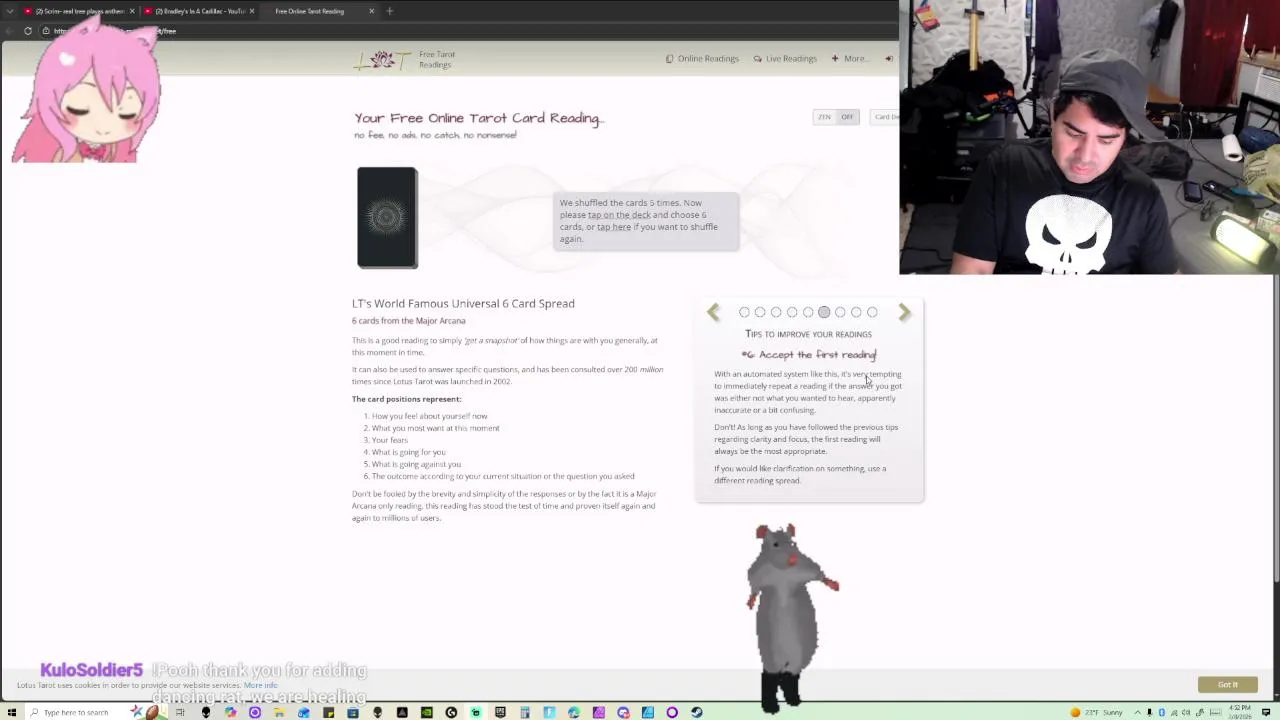Image resolution: width=1280 pixels, height=720 pixels.
Task: Open the browser tab list chevron
Action: click(x=9, y=11)
